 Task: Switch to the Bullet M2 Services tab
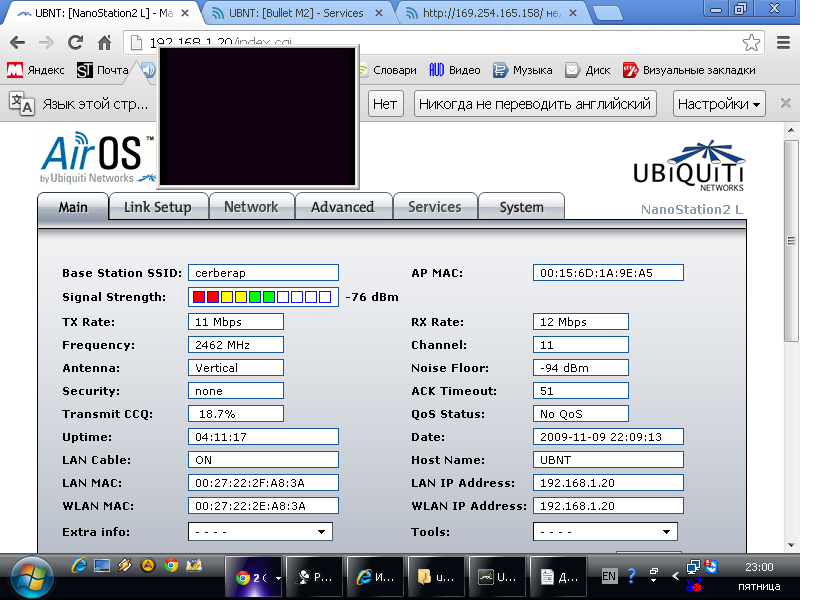click(x=296, y=14)
